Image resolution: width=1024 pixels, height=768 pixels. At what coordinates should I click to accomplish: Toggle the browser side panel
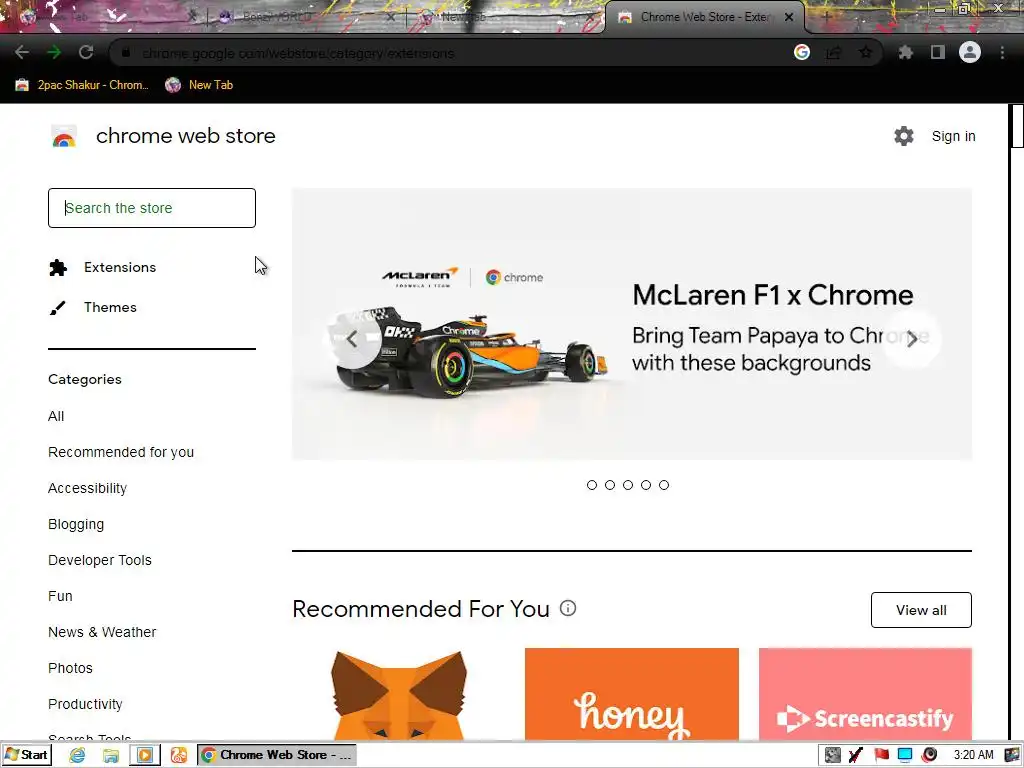(938, 52)
